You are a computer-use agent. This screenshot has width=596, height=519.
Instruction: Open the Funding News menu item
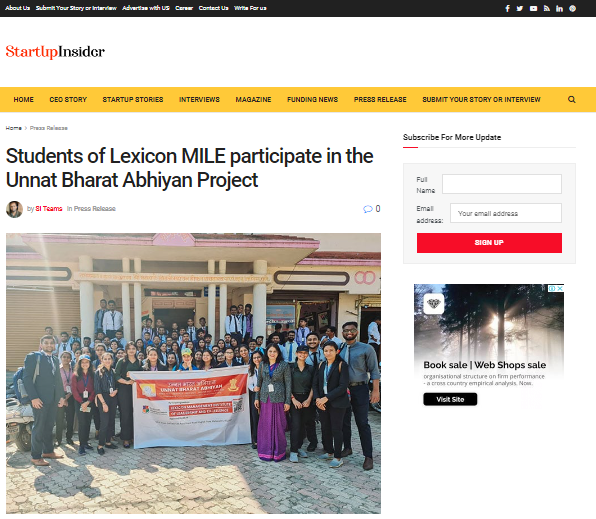(x=312, y=100)
